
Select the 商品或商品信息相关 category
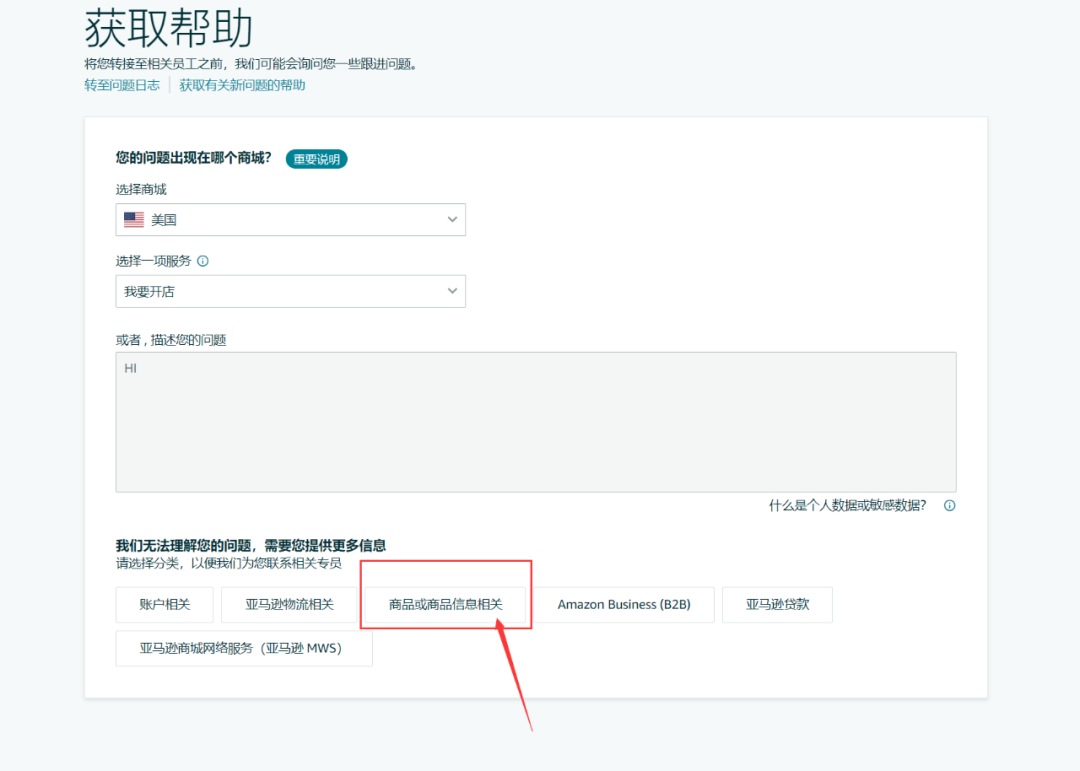pos(445,604)
